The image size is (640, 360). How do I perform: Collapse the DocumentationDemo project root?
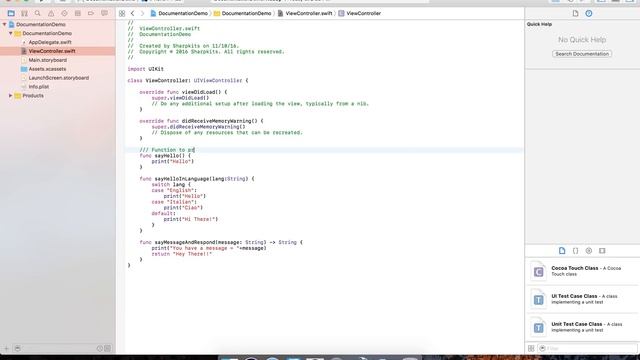click(x=4, y=24)
